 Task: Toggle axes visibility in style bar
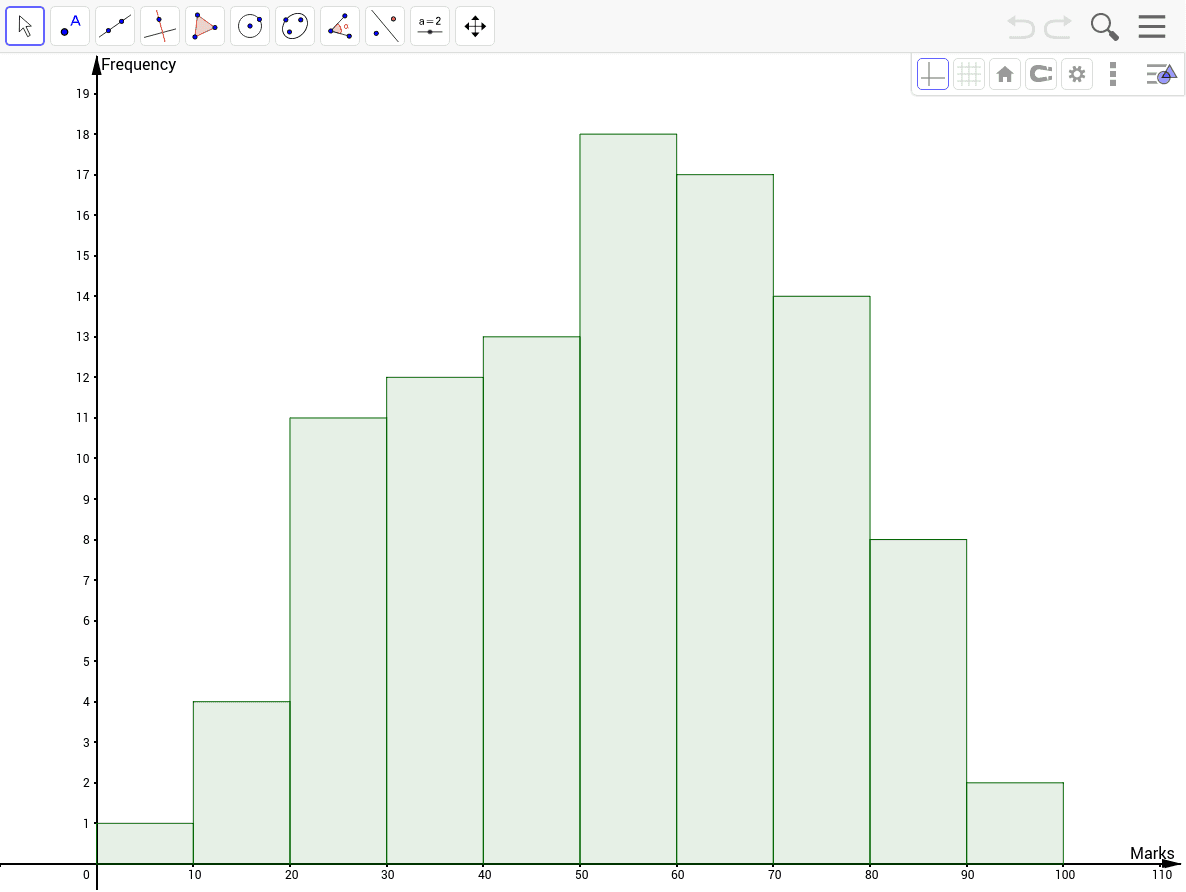932,74
